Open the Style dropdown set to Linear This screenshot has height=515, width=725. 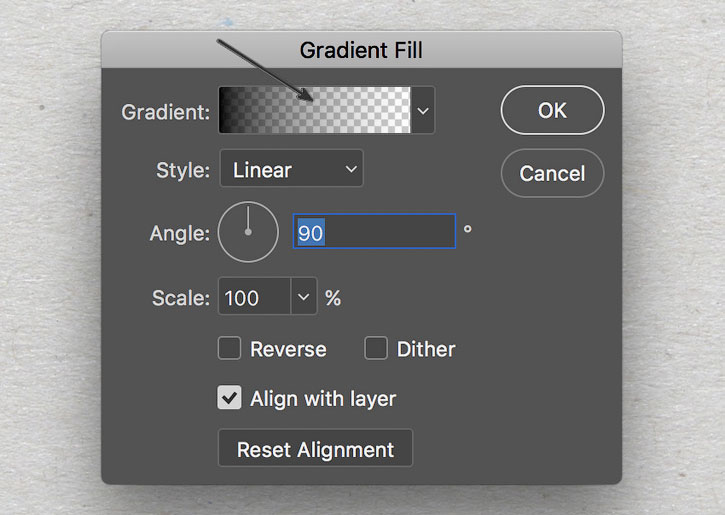291,168
